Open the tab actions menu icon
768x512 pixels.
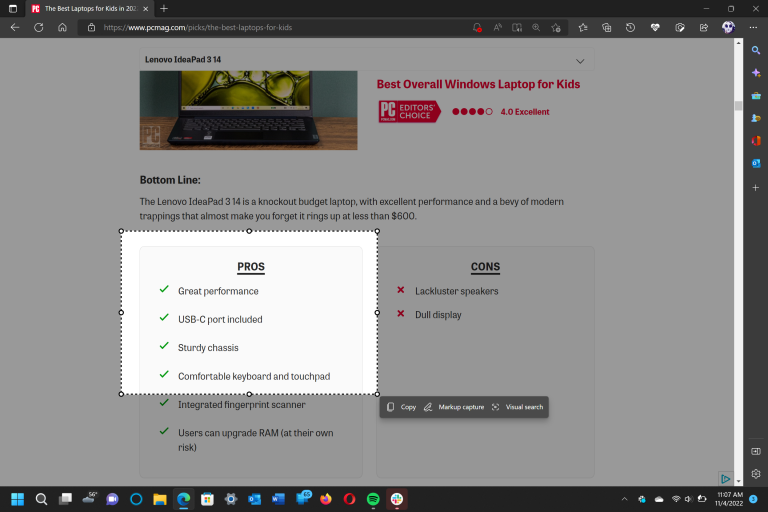pyautogui.click(x=13, y=8)
